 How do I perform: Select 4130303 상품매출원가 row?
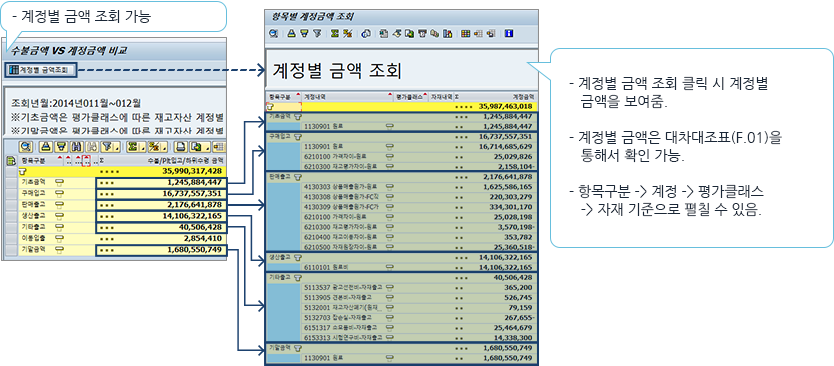point(419,186)
